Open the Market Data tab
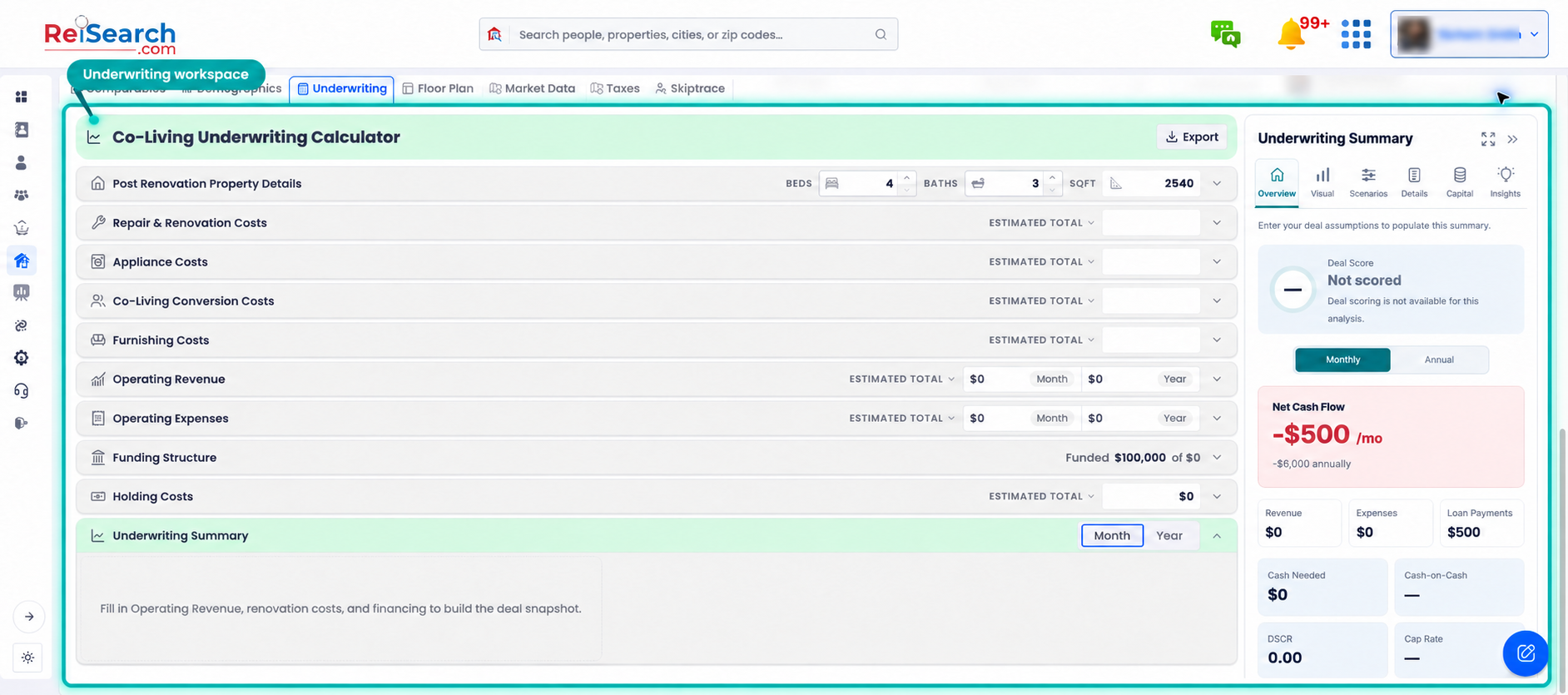 pos(532,88)
